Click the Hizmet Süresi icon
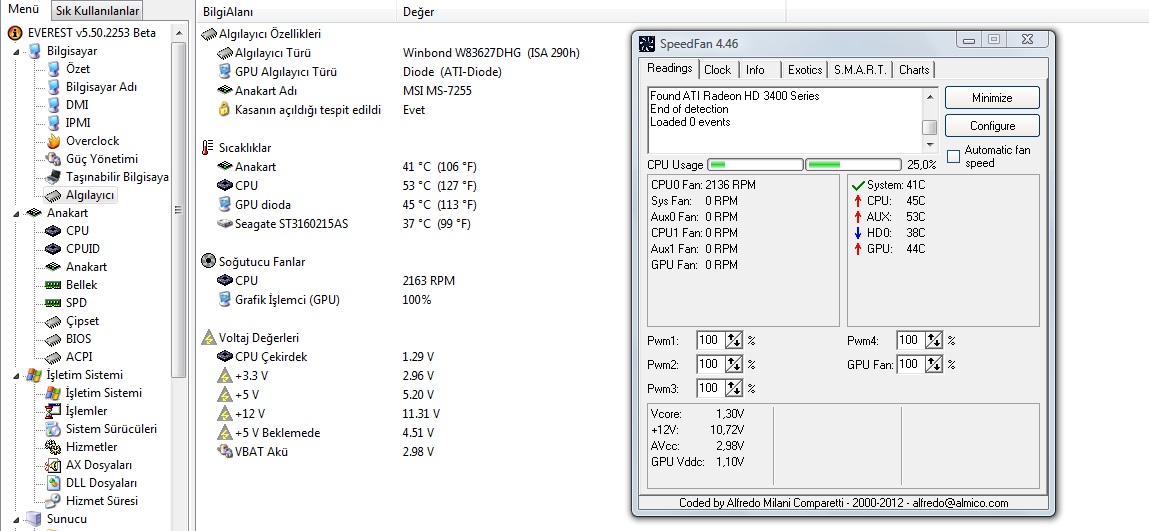The height and width of the screenshot is (531, 1149). coord(53,501)
